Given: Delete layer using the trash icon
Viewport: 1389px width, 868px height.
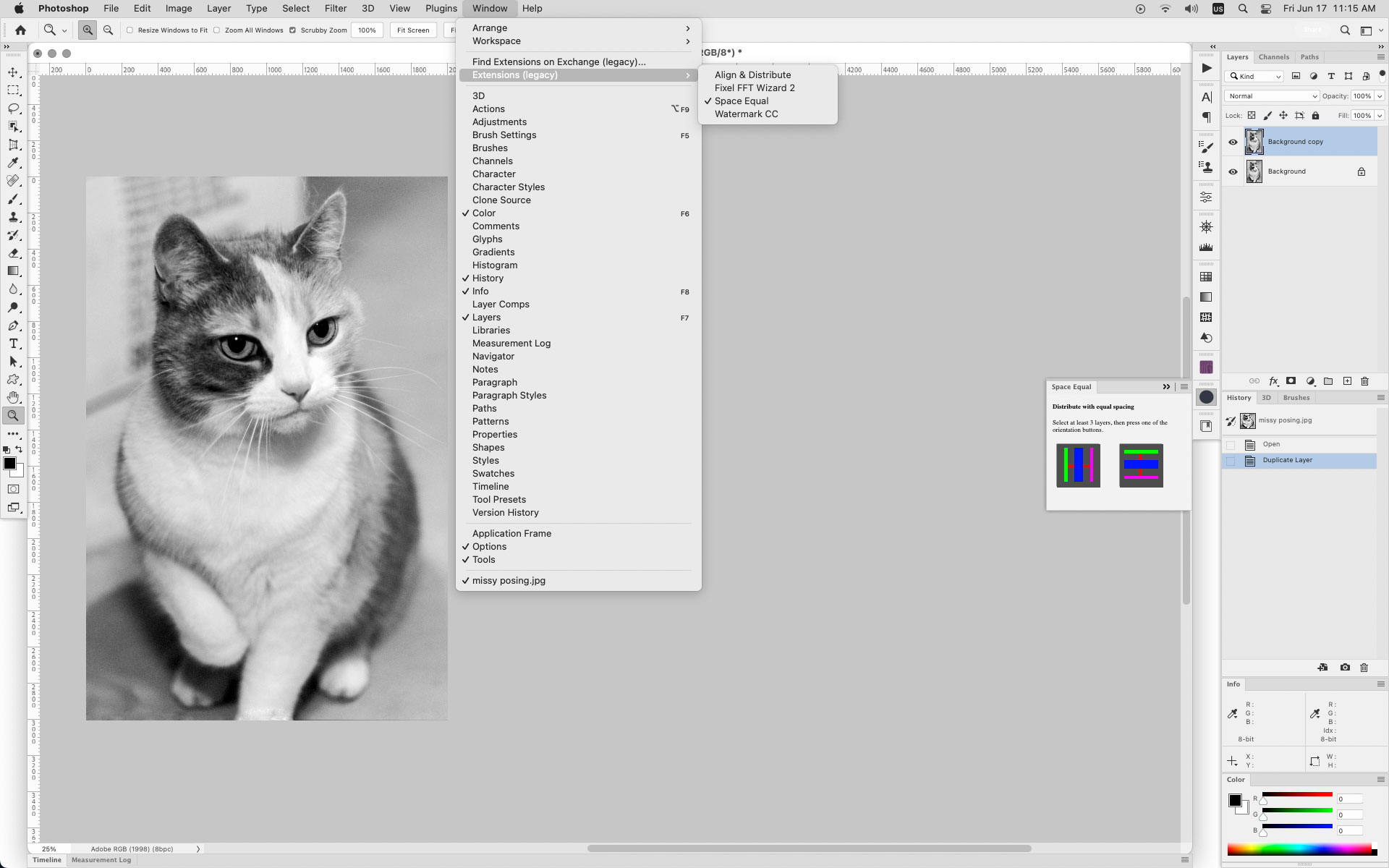Looking at the screenshot, I should click(1364, 381).
